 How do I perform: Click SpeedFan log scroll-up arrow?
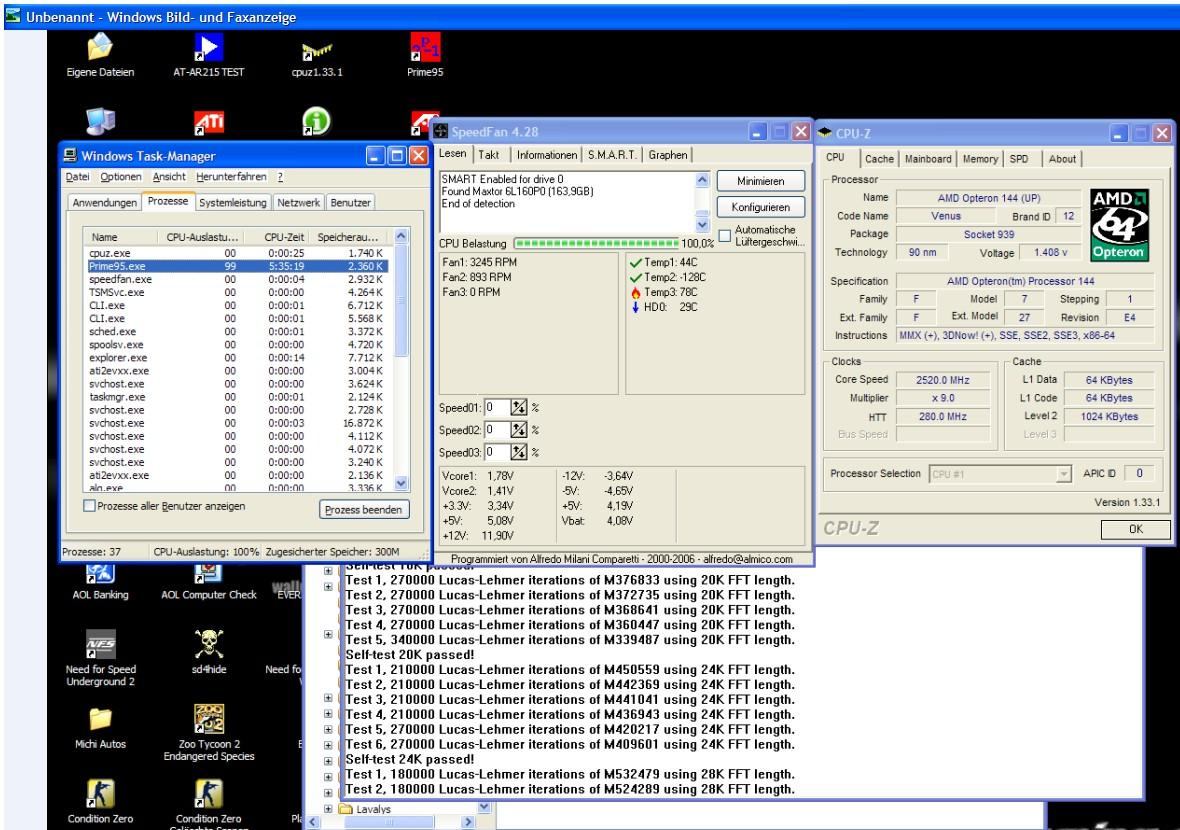point(702,179)
